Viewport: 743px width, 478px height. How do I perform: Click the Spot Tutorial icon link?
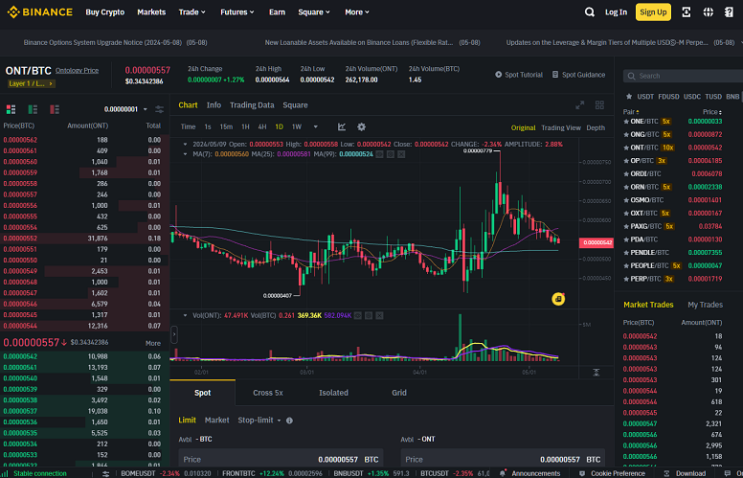pos(519,75)
